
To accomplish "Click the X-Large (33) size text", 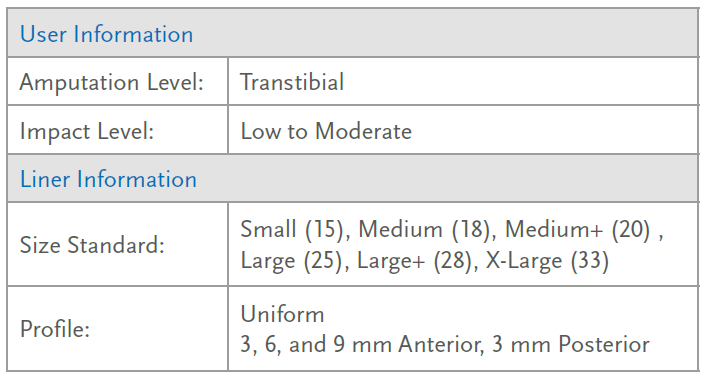I will (547, 261).
